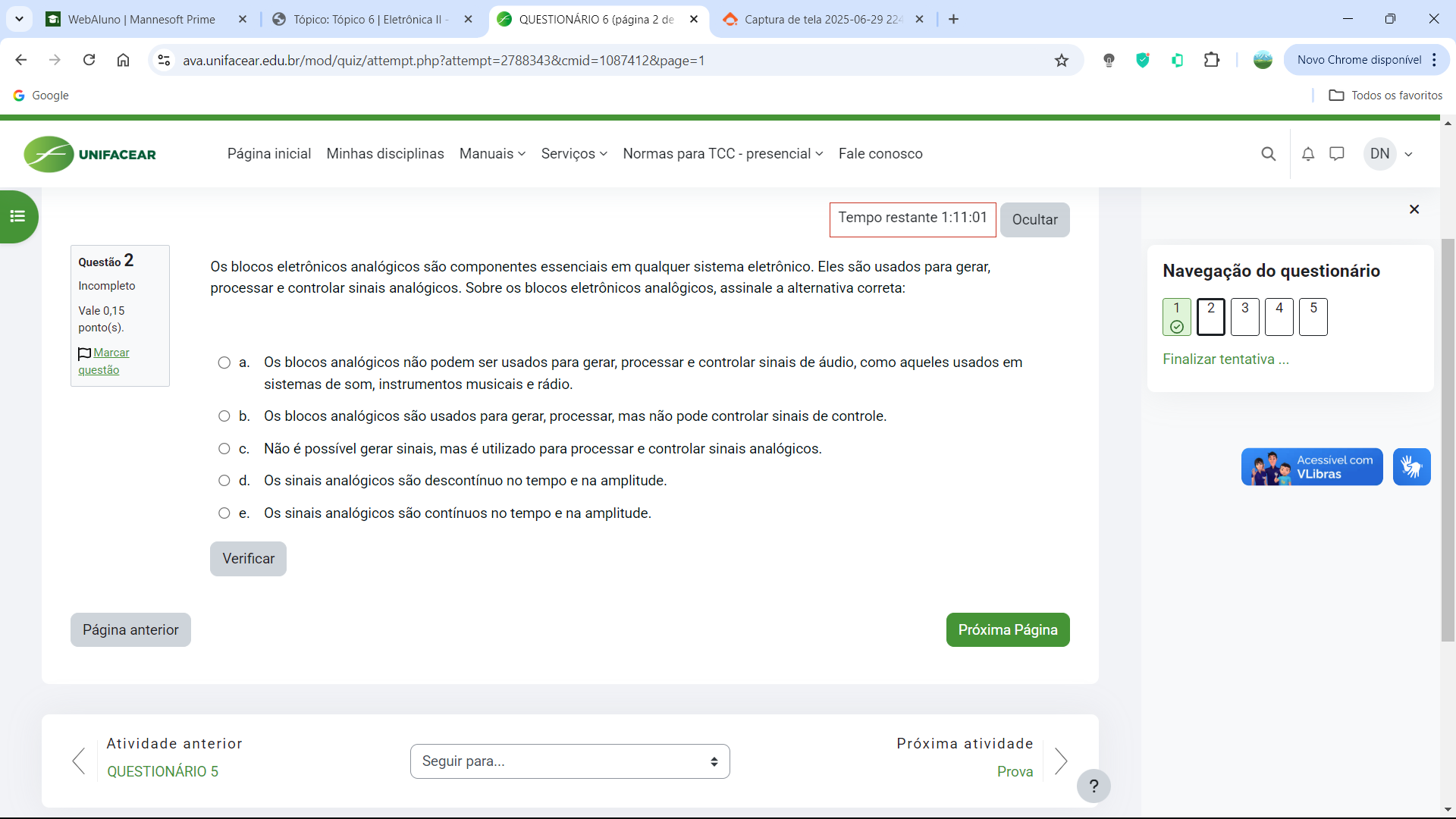Select answer option a
This screenshot has width=1456, height=819.
click(224, 362)
